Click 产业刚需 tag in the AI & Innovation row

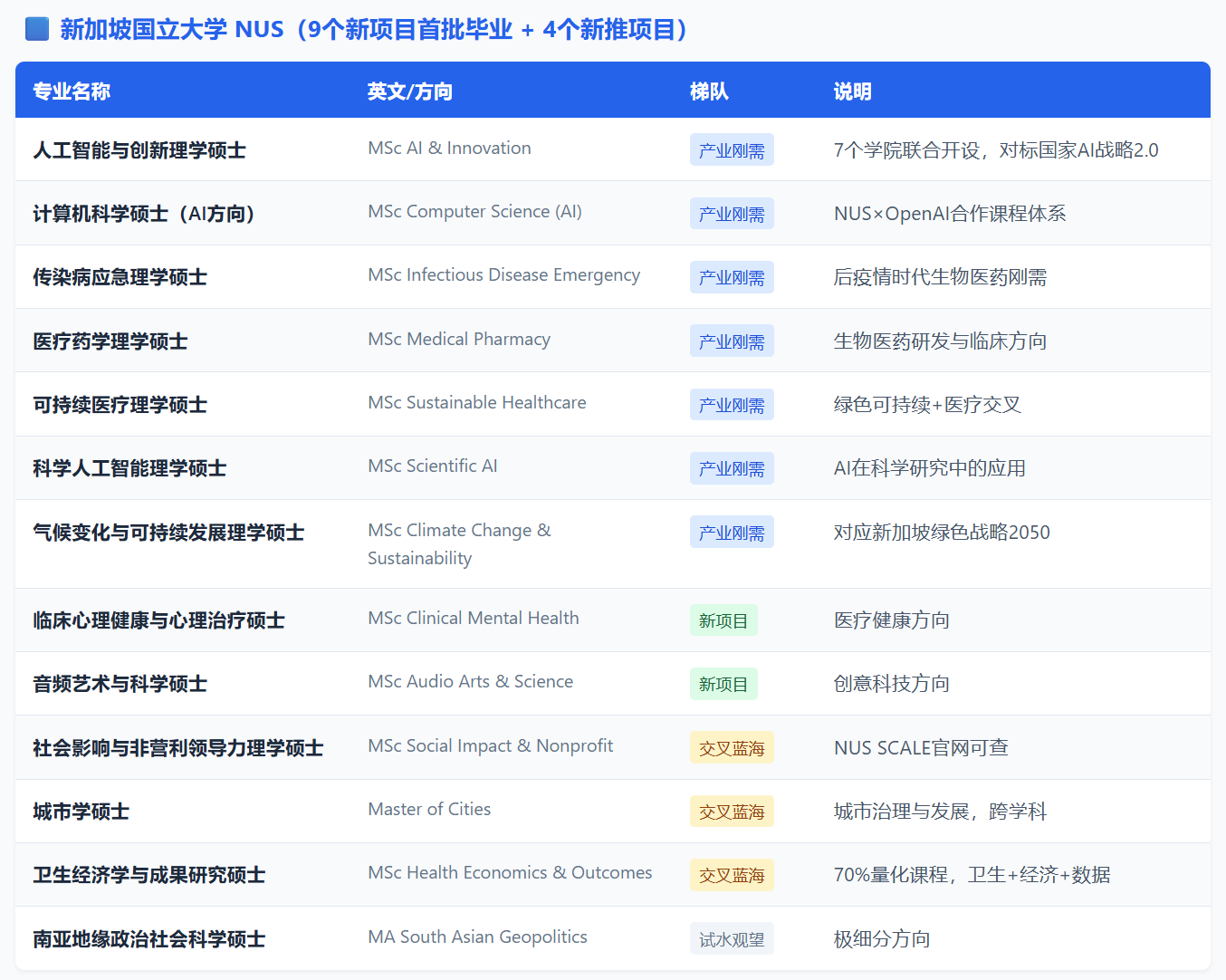click(x=732, y=150)
